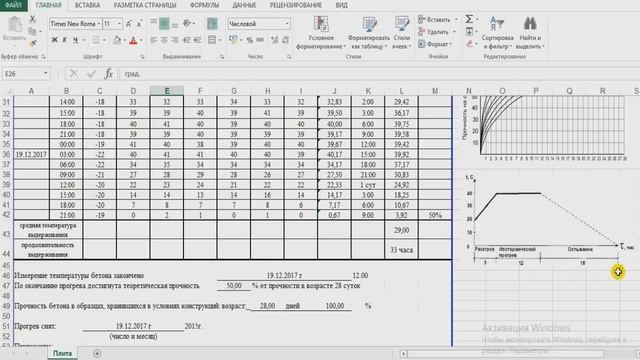This screenshot has width=640, height=360.
Task: Open the font size 11 dropdown
Action: (x=119, y=24)
